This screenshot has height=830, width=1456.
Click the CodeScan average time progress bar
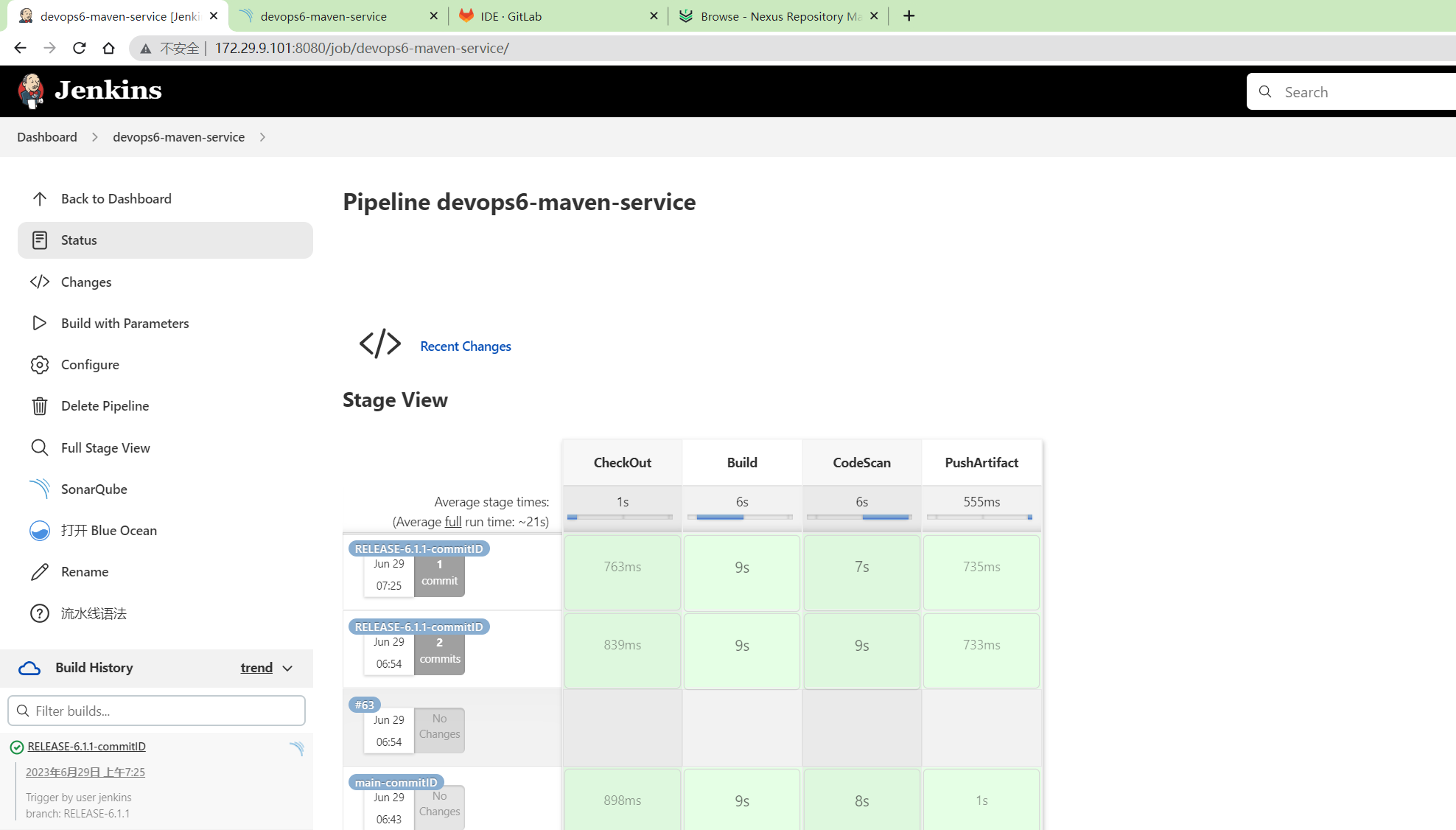(x=859, y=517)
